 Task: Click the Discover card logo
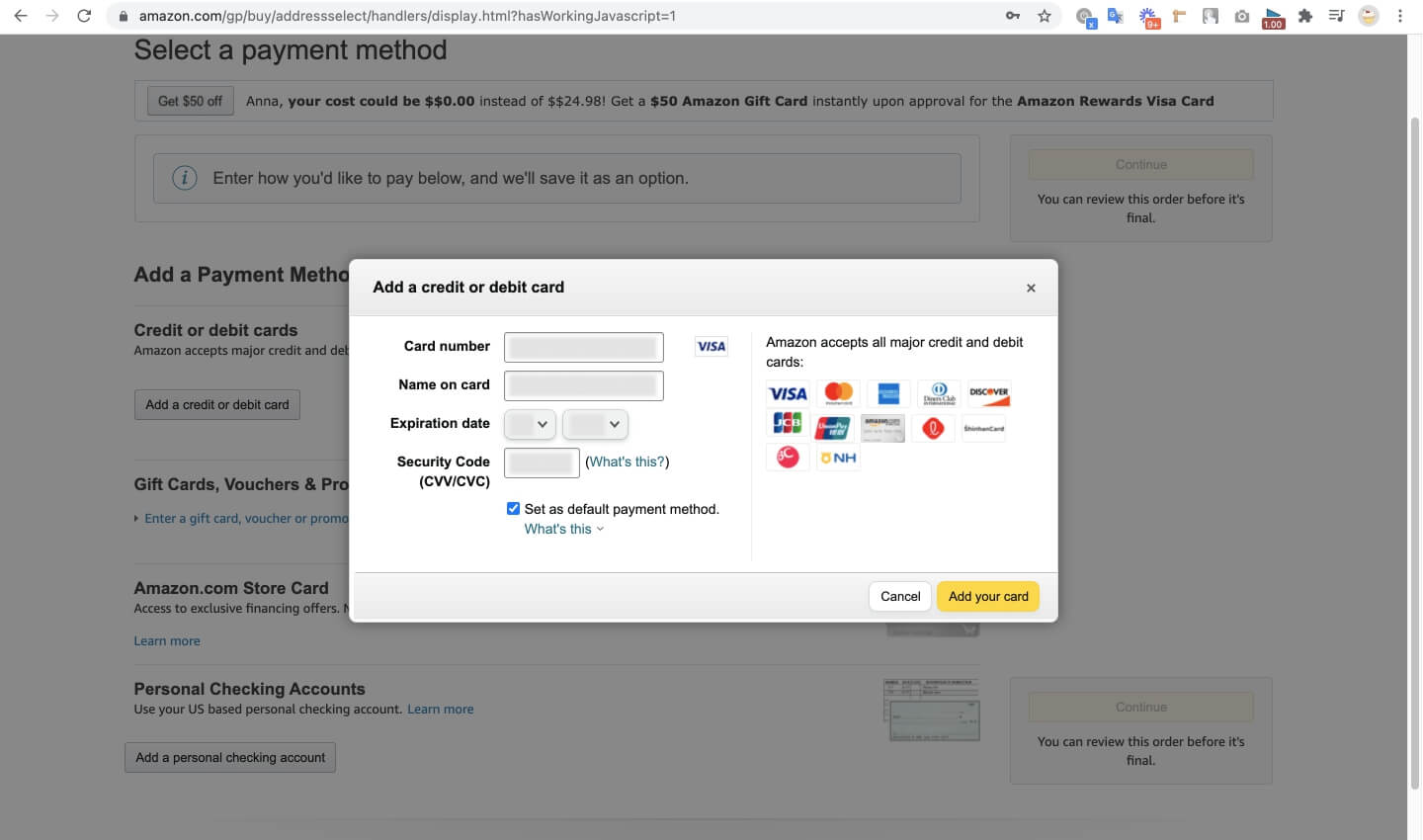click(x=989, y=393)
